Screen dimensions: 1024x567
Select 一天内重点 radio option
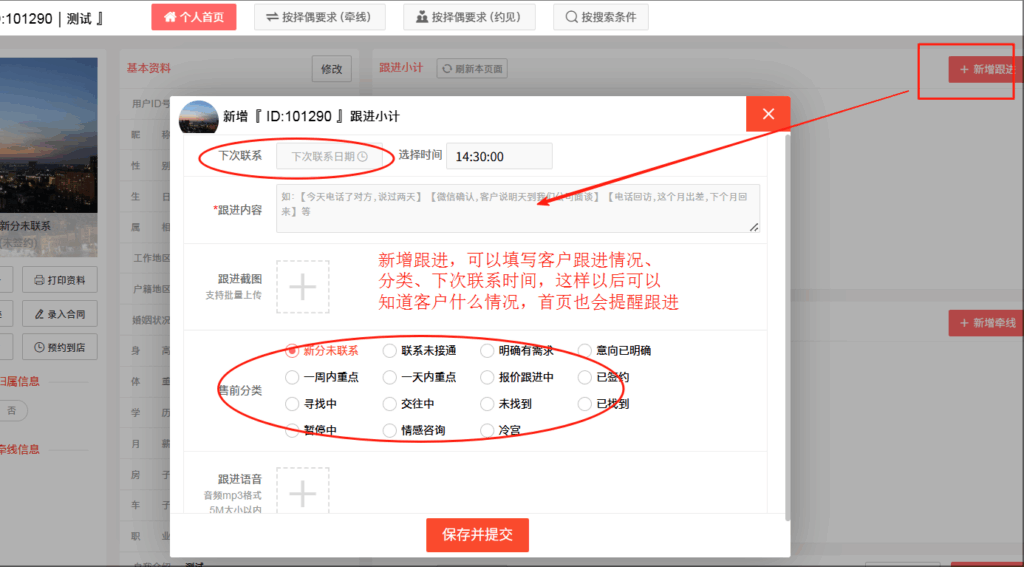coord(390,378)
